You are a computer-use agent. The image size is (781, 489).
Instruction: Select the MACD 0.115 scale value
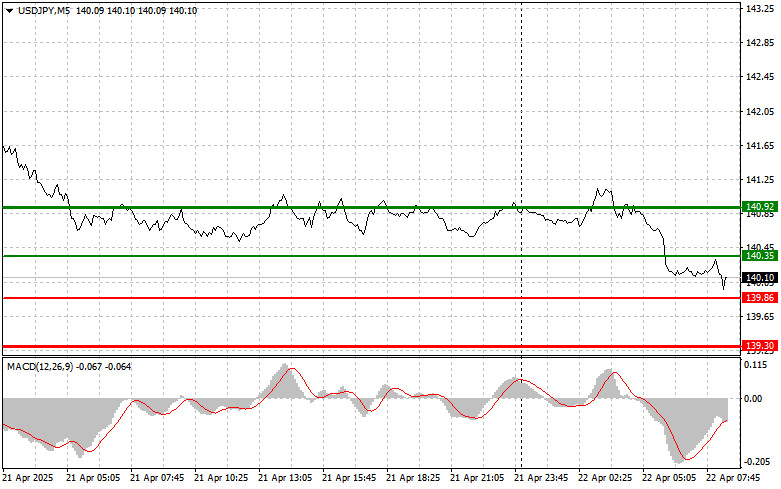click(x=756, y=365)
